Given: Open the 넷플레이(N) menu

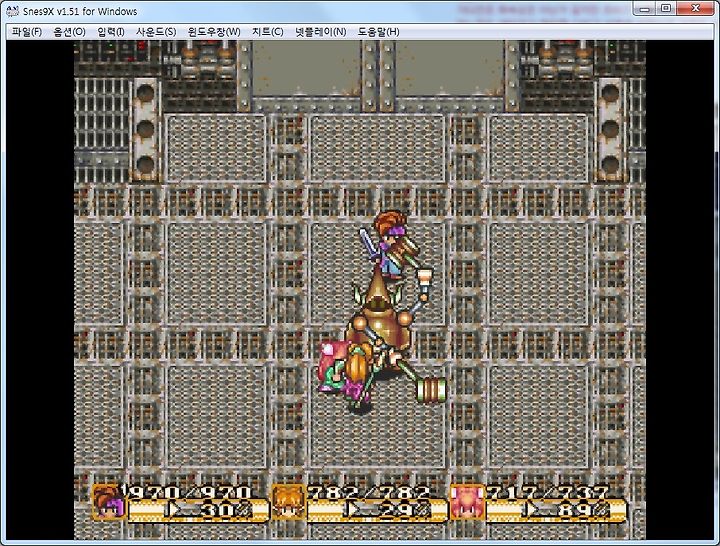Looking at the screenshot, I should tap(321, 32).
